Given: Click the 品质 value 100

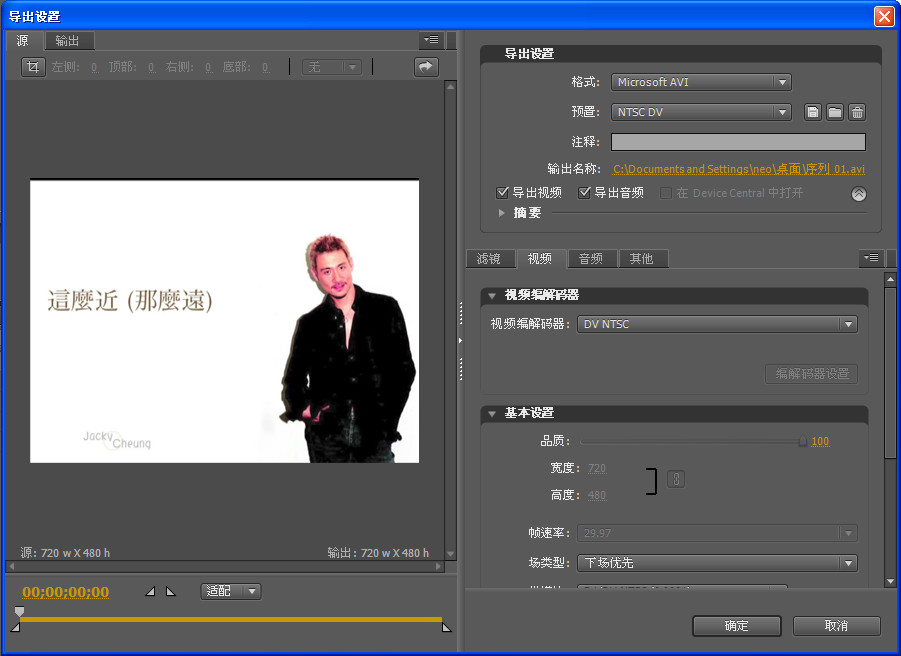Looking at the screenshot, I should coord(820,441).
